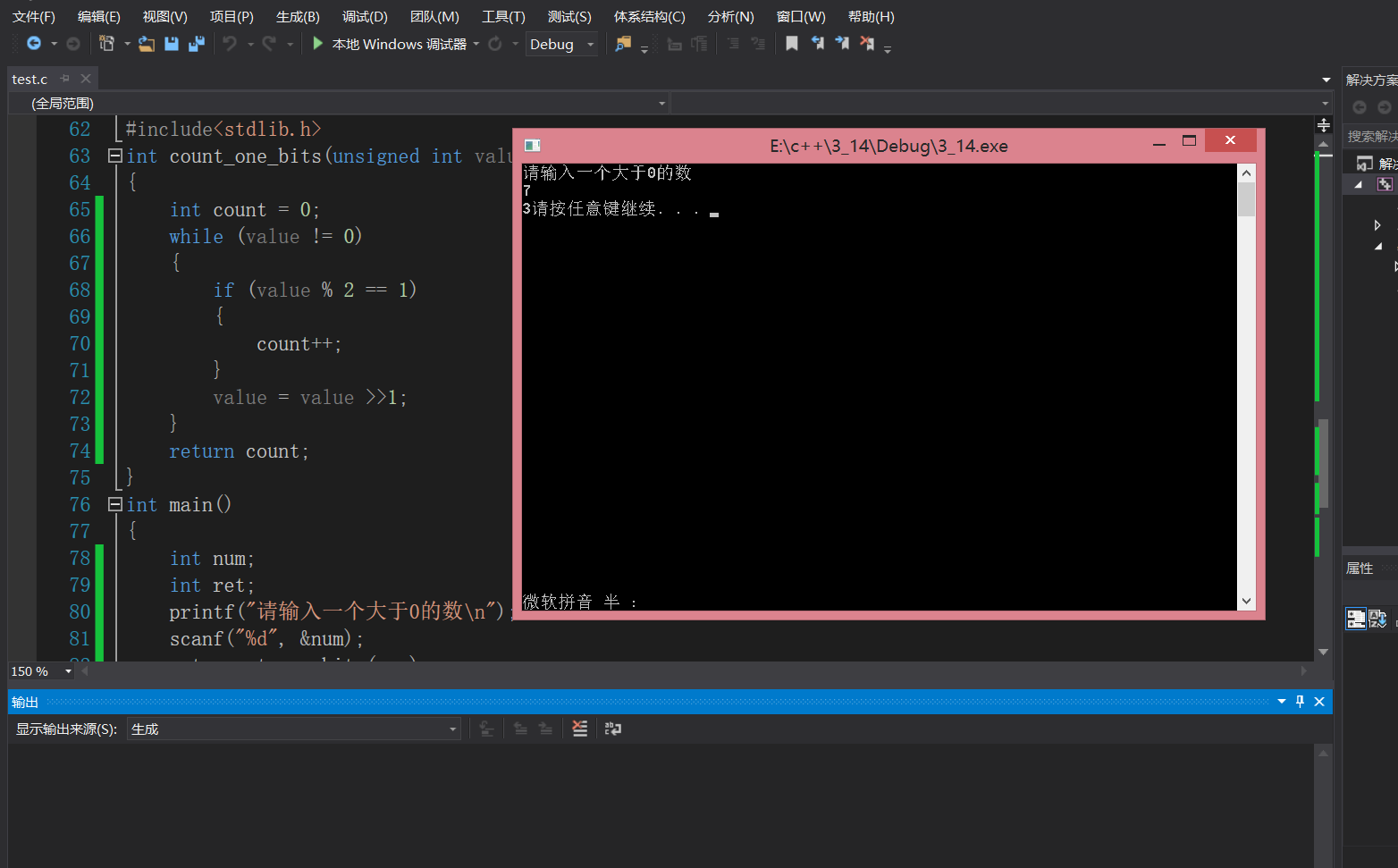Click the Undo arrow icon

point(230,43)
